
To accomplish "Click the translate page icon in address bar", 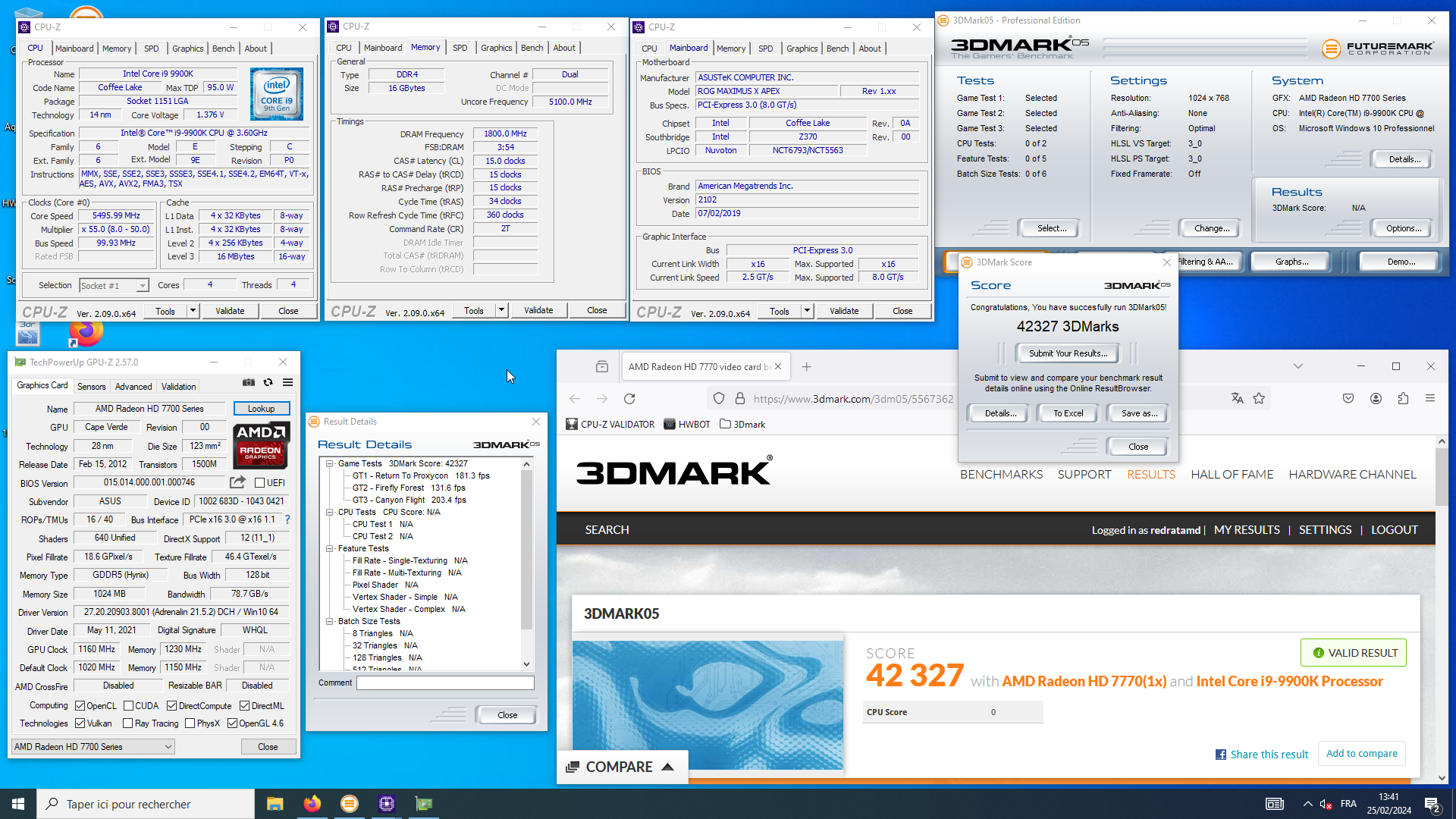I will pos(1238,398).
